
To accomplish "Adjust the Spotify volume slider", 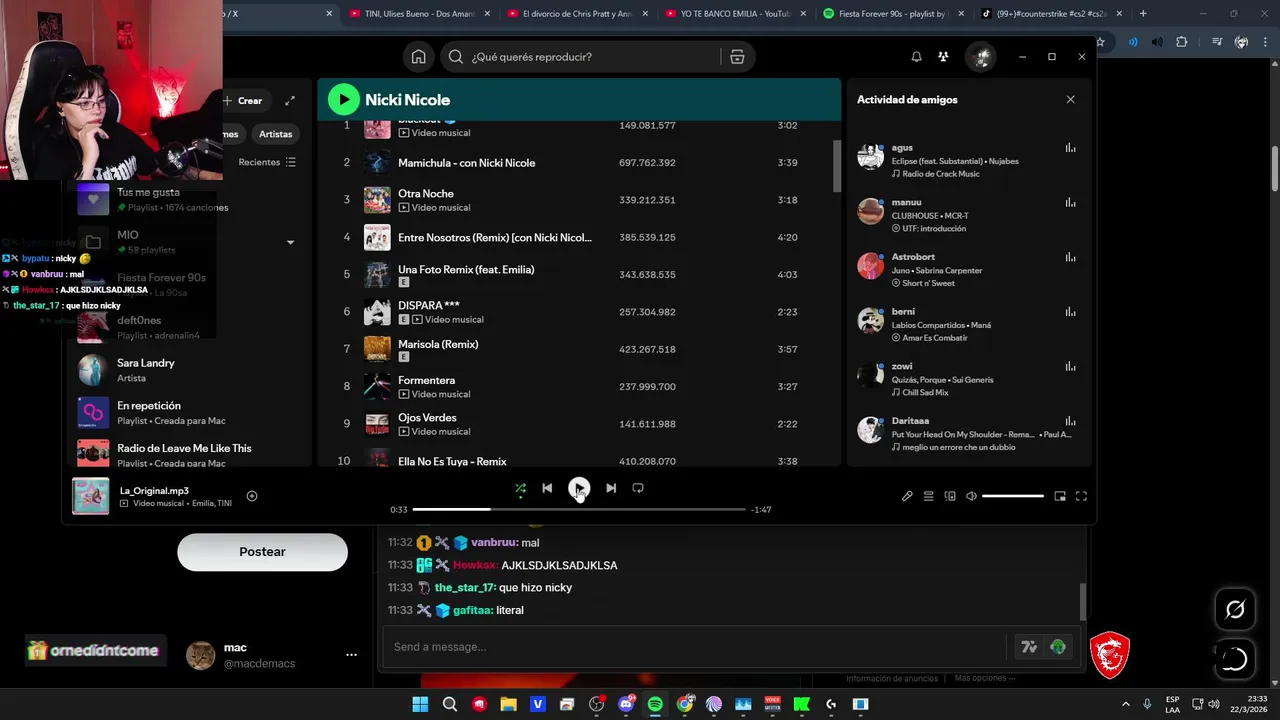I will click(x=1012, y=496).
